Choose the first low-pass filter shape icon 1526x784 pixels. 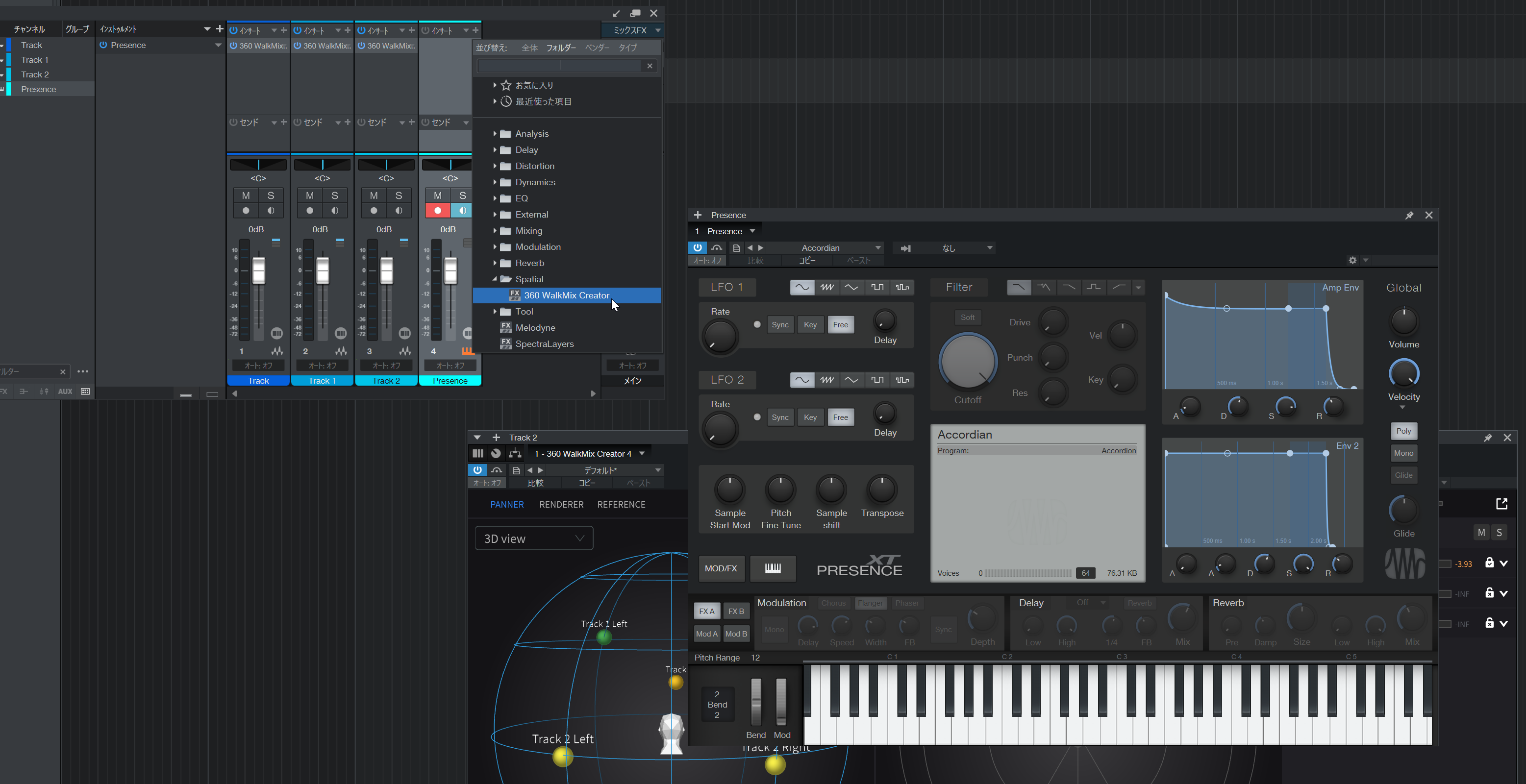pyautogui.click(x=1019, y=287)
